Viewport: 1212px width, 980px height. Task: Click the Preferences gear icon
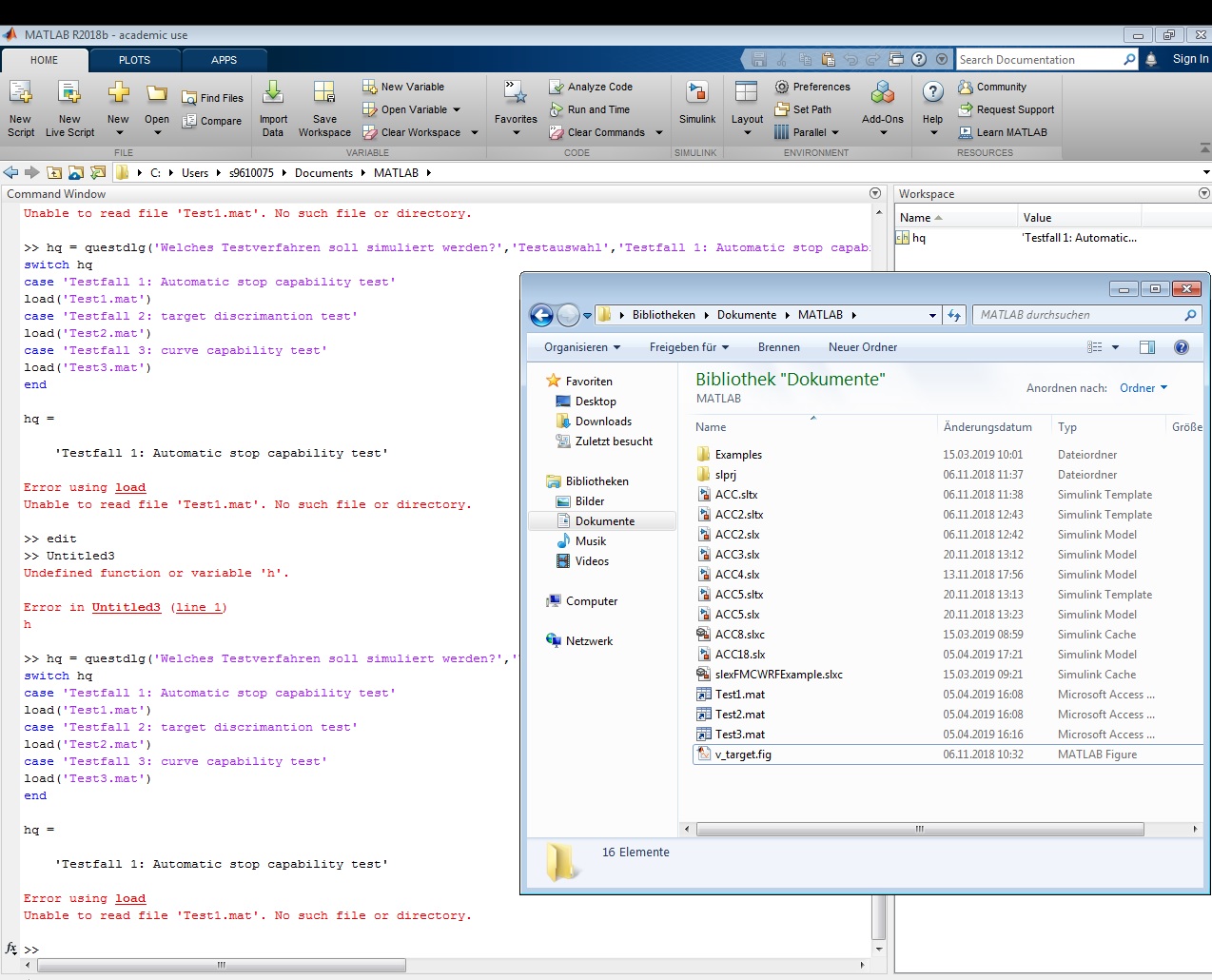point(782,87)
